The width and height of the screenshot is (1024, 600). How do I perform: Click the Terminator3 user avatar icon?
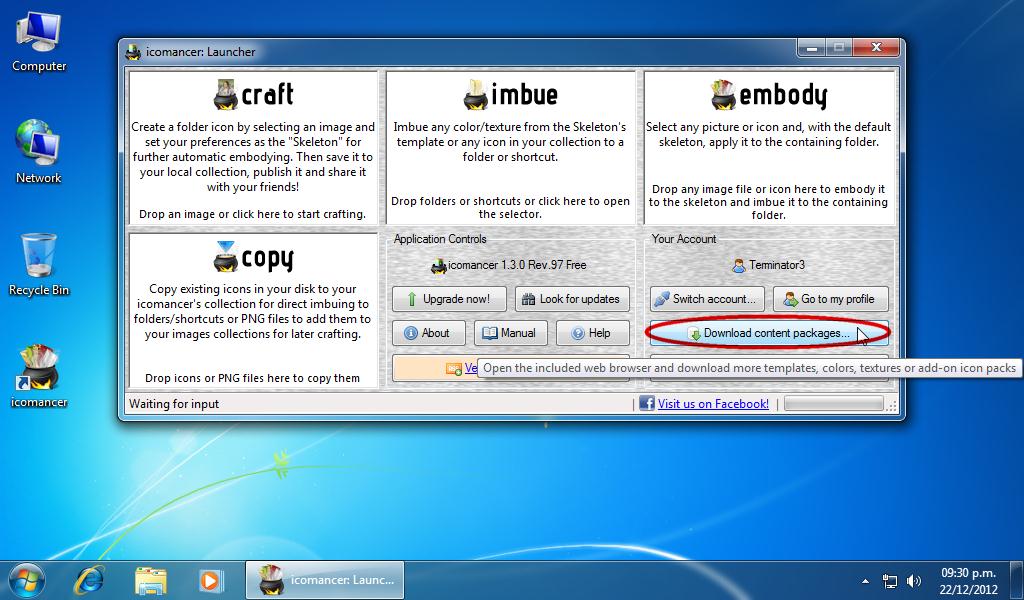click(x=739, y=266)
